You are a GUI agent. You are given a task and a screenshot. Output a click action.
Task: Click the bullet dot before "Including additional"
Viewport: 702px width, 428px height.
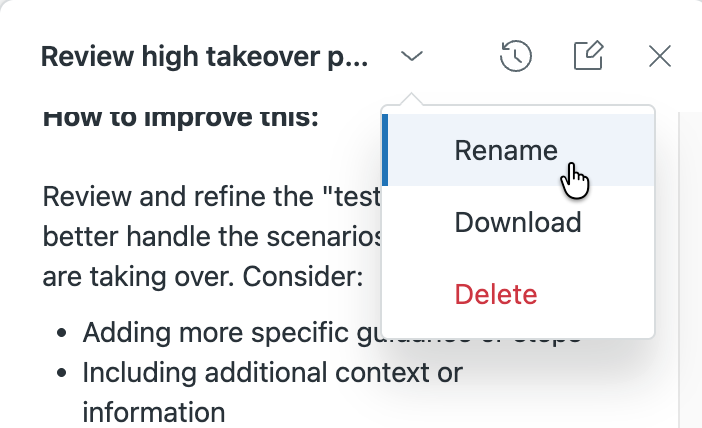pyautogui.click(x=63, y=373)
